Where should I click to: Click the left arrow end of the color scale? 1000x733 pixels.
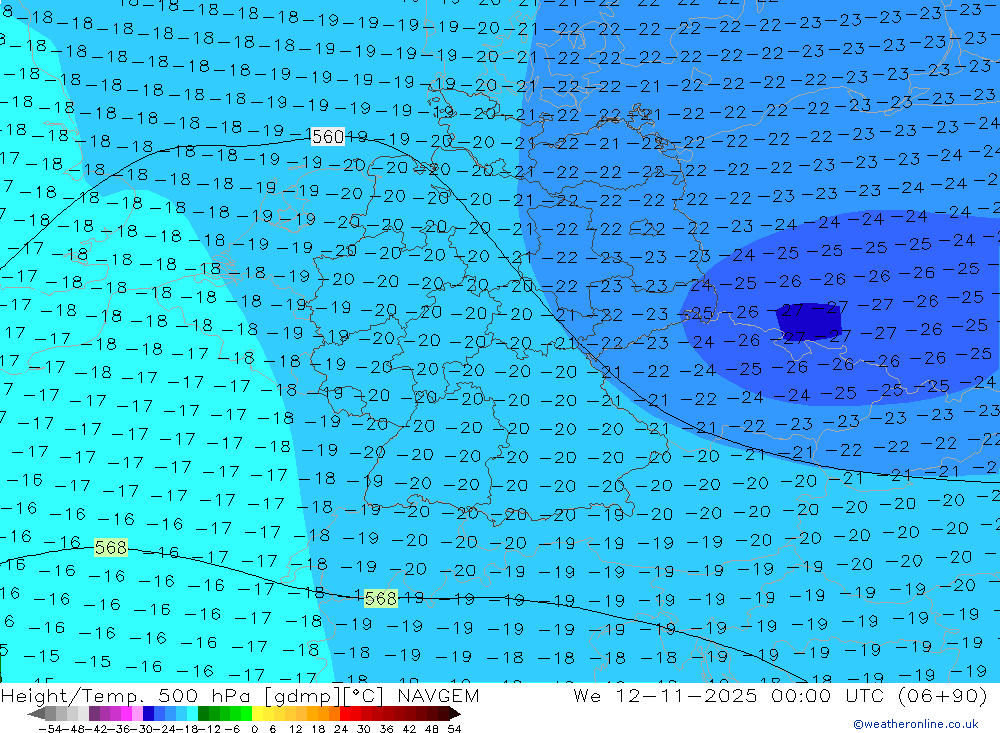point(35,713)
